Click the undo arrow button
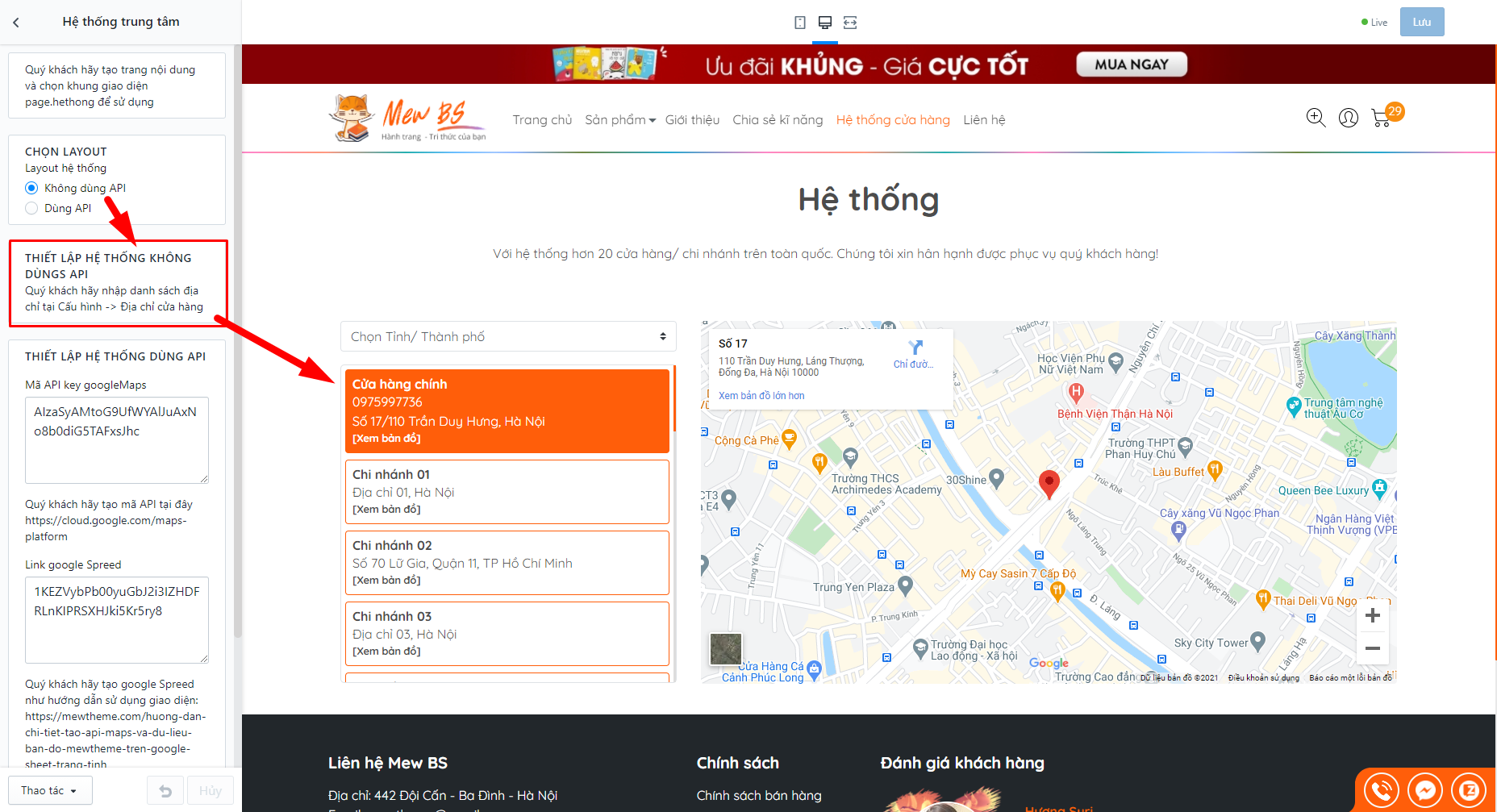Viewport: 1497px width, 812px height. pos(165,791)
